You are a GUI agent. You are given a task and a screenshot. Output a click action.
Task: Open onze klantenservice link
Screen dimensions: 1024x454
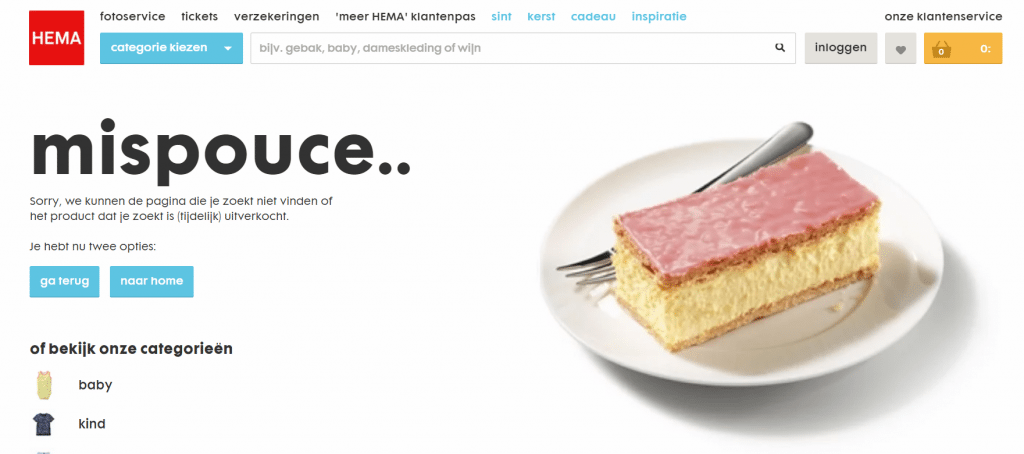[943, 16]
